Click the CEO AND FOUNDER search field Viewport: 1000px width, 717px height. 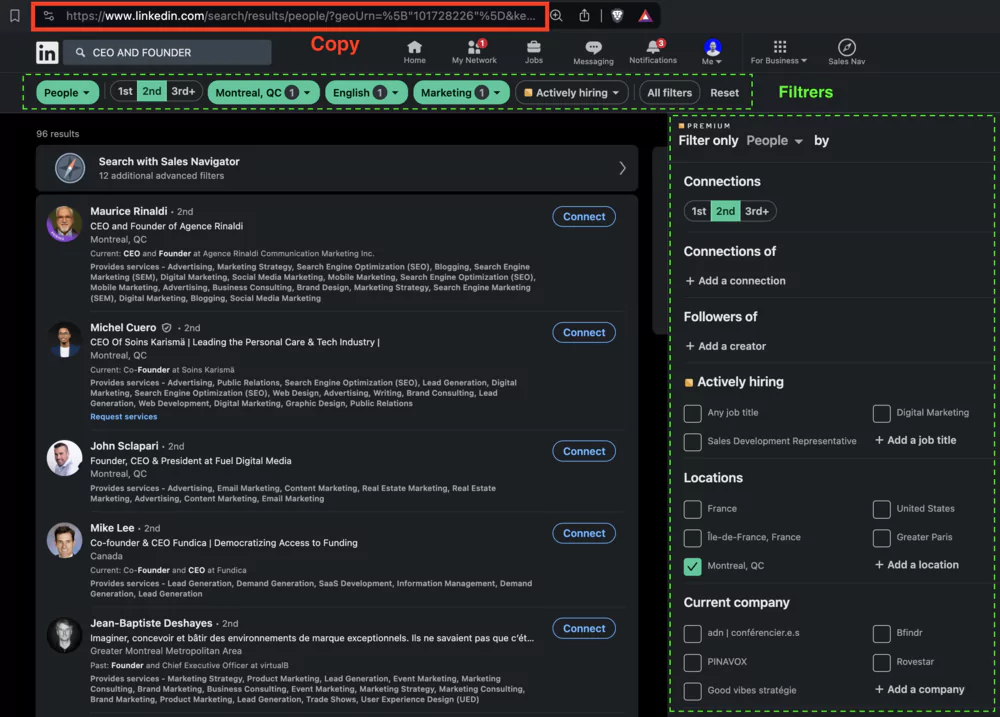pos(169,52)
